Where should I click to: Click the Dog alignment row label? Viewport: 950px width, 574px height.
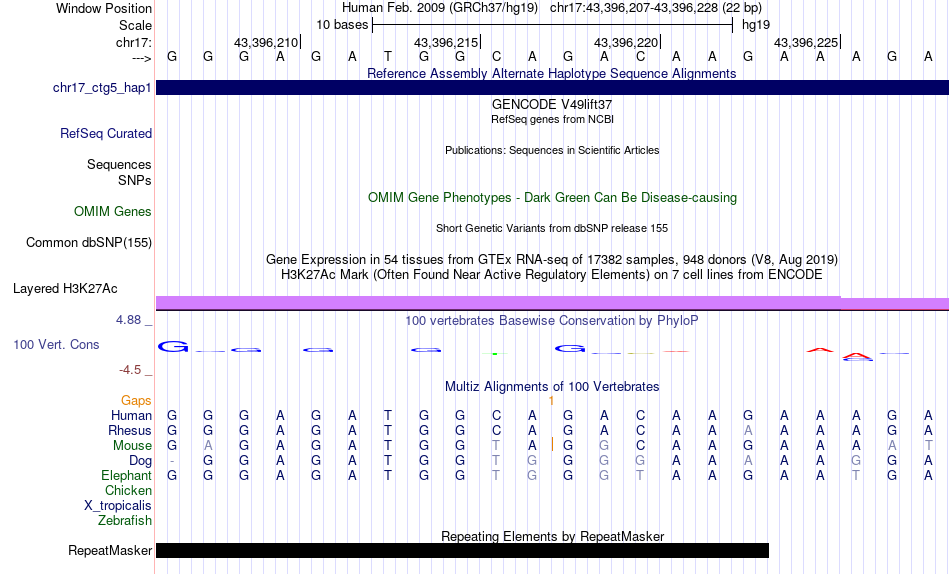(x=141, y=461)
